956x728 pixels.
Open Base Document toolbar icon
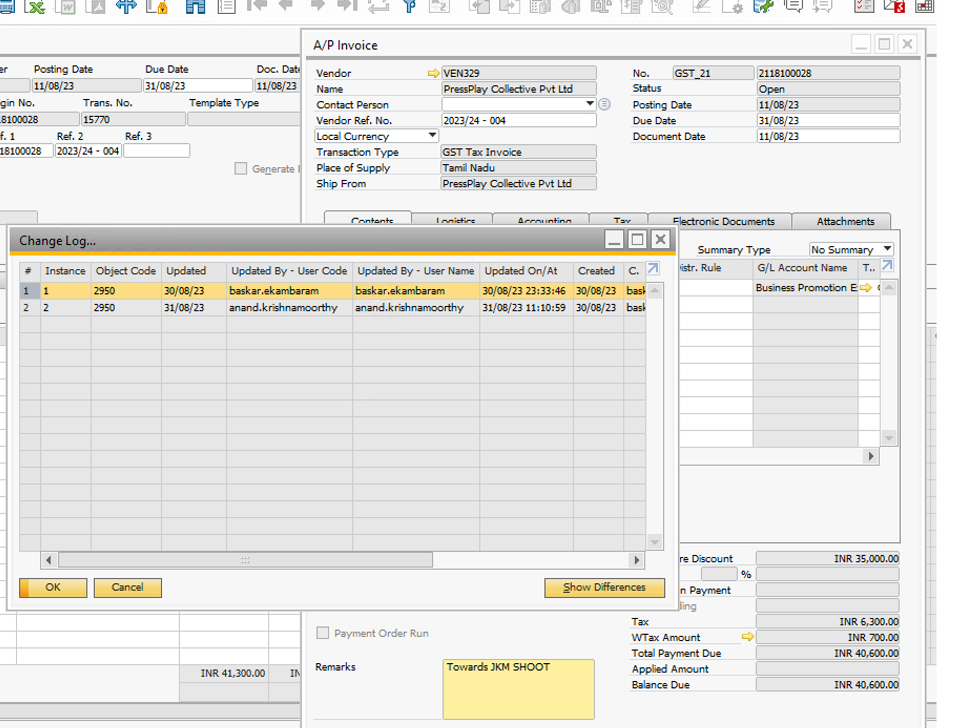click(480, 7)
